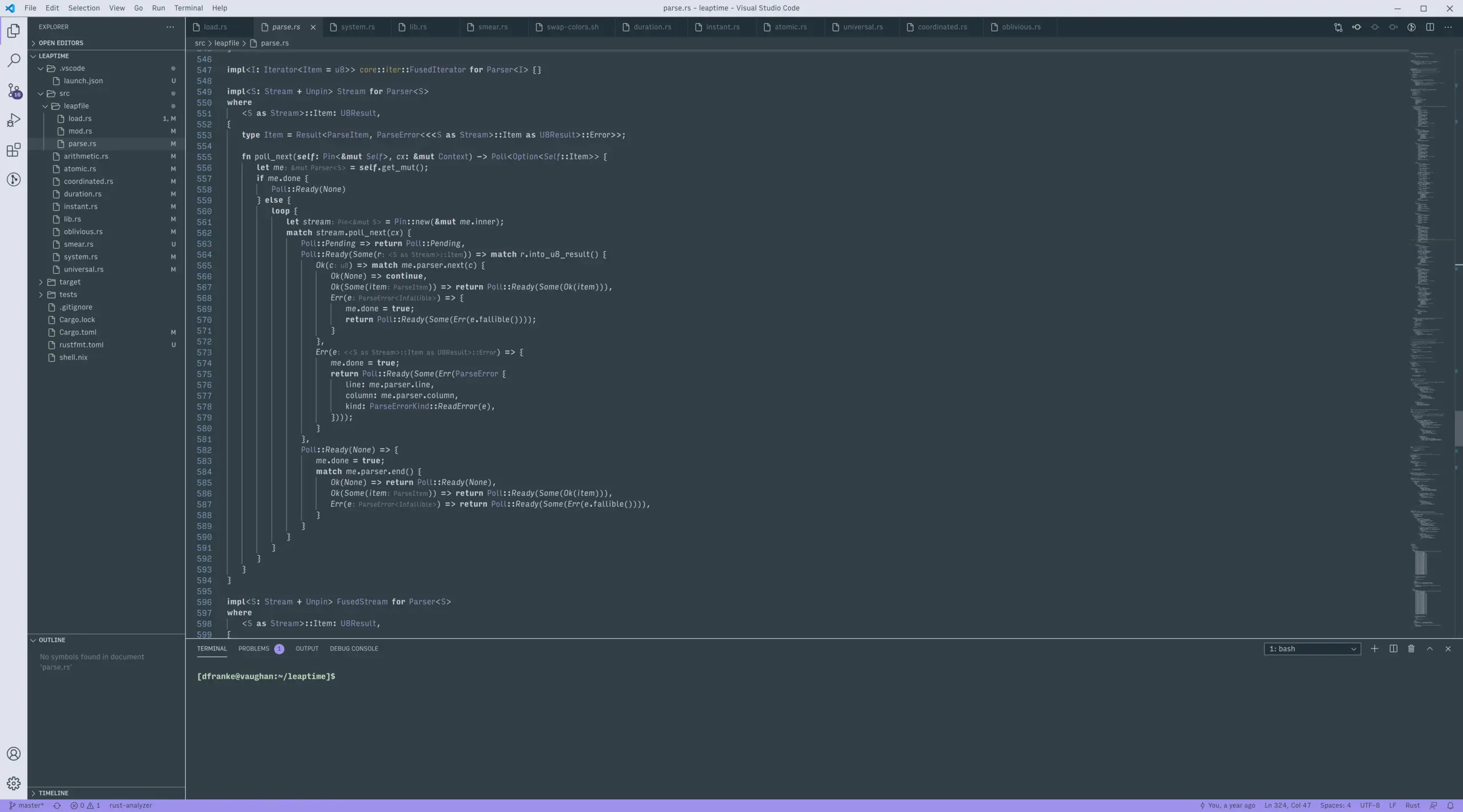Collapse the LEAPTIME root folder

coord(106,56)
